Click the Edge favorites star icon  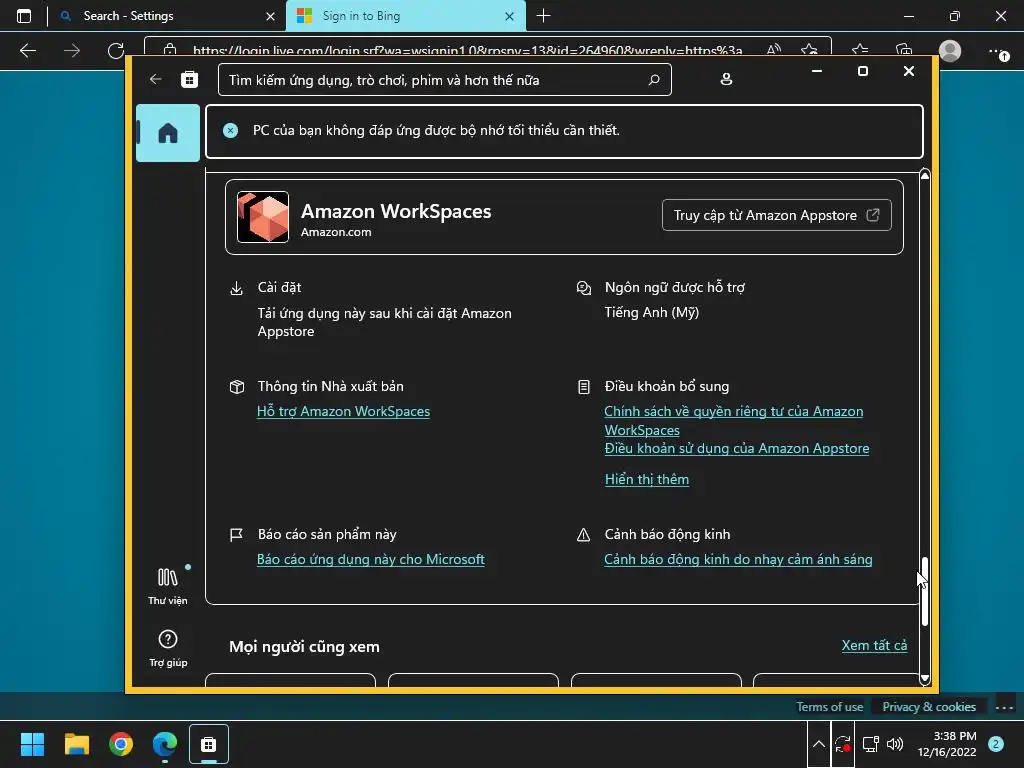click(x=860, y=50)
